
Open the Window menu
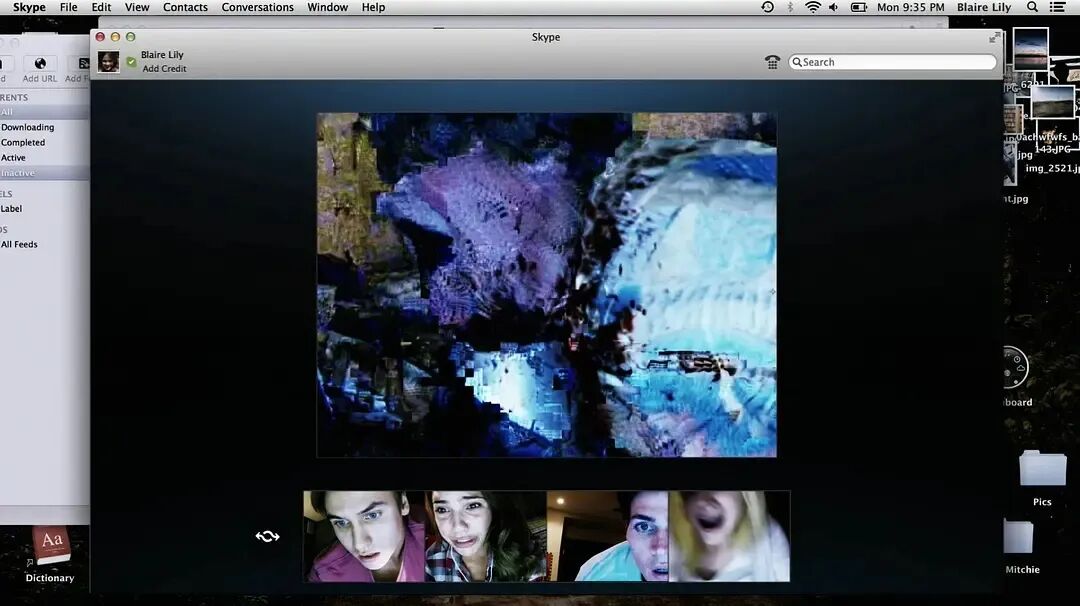coord(327,8)
